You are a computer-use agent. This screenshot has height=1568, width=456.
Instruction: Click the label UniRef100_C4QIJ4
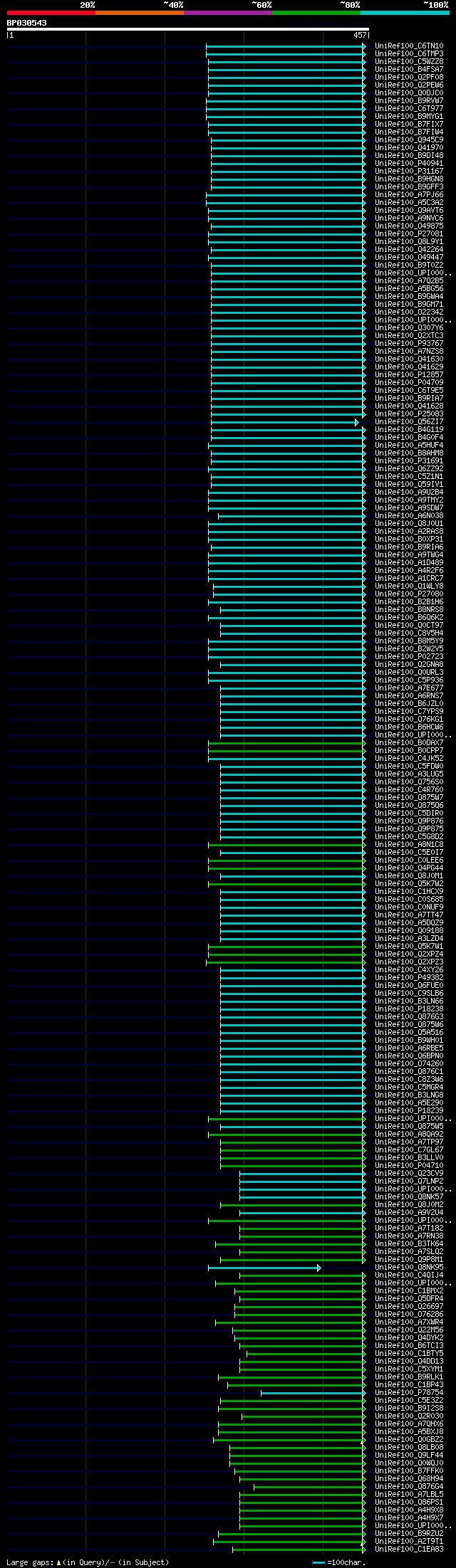coord(409,1275)
